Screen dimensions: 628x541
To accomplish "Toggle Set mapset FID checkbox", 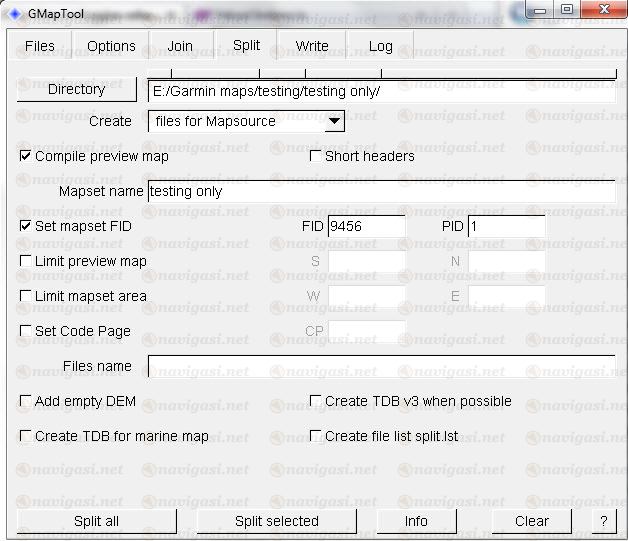I will click(26, 226).
